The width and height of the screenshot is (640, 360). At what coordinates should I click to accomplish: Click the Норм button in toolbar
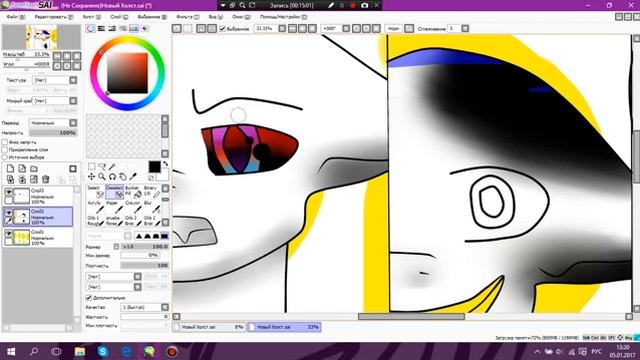[x=393, y=28]
